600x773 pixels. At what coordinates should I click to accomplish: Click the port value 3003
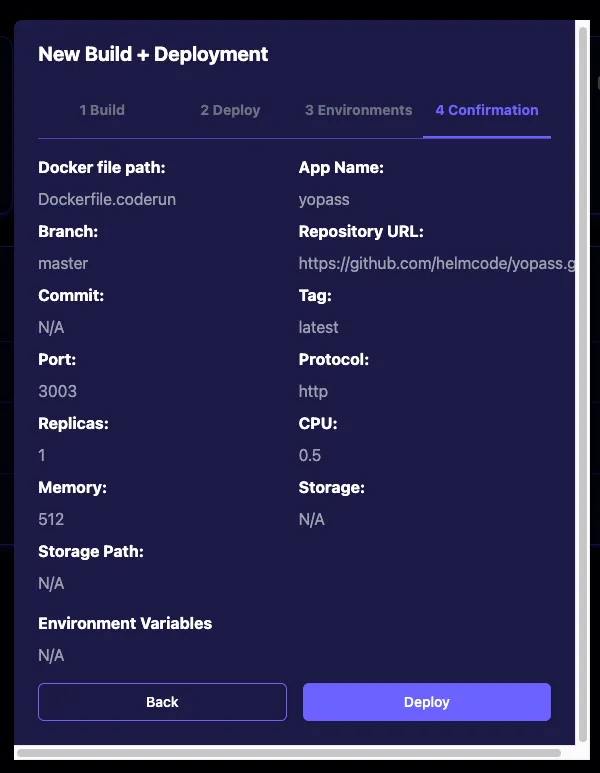pyautogui.click(x=57, y=391)
